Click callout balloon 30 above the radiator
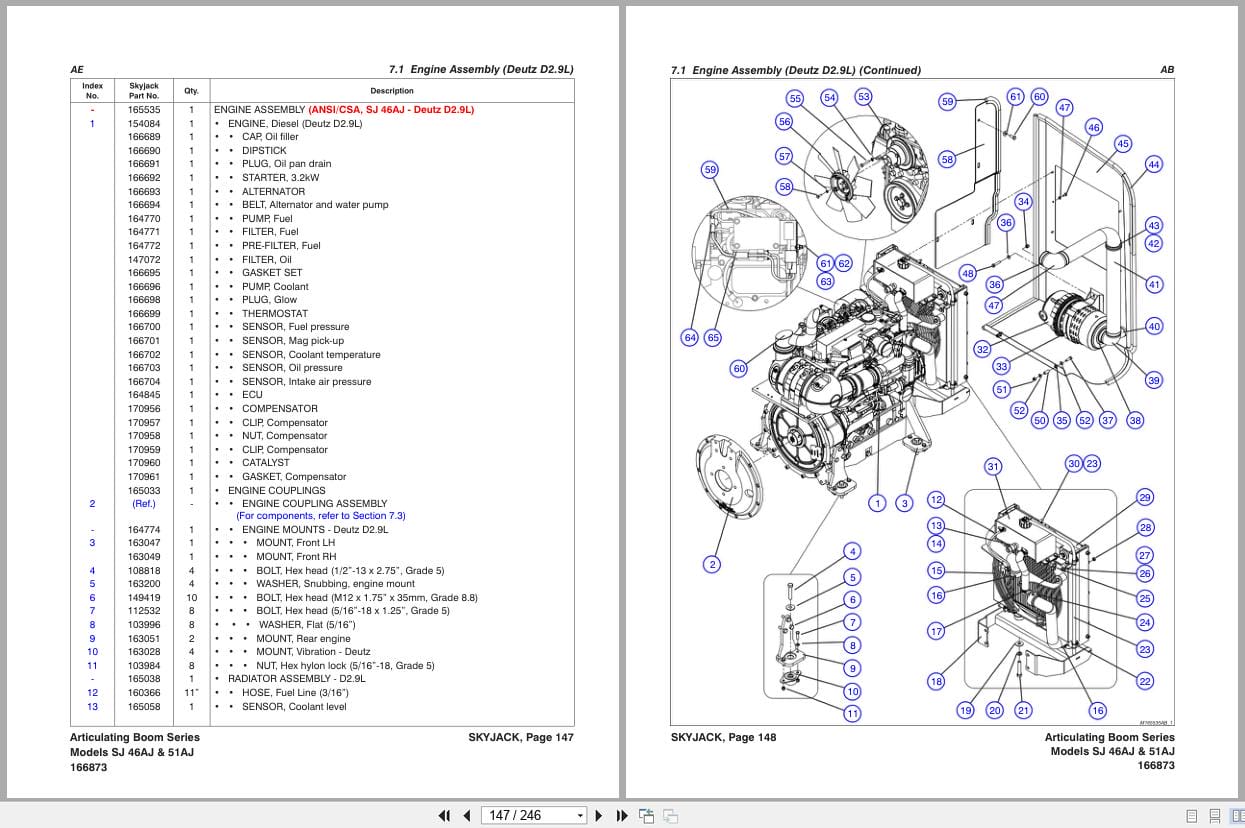Screen dimensions: 1245x828 [1074, 464]
